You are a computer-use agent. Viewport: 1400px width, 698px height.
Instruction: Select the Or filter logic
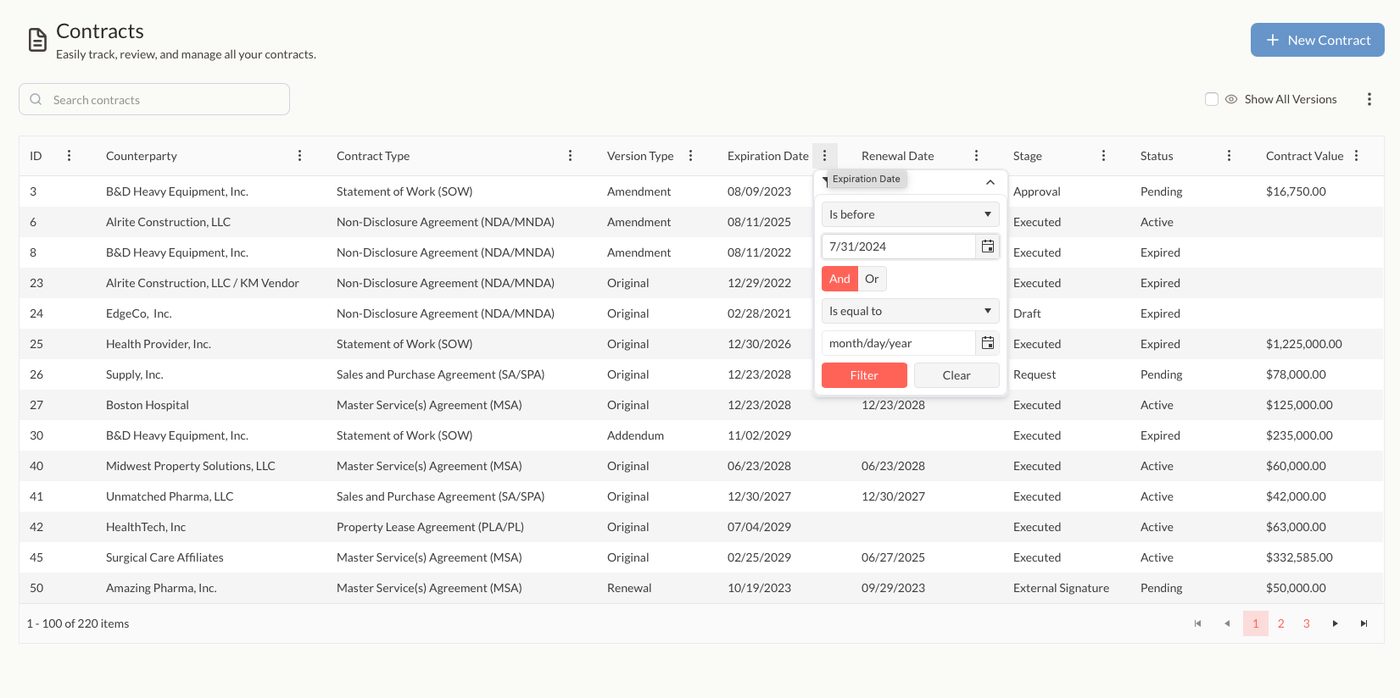pyautogui.click(x=872, y=279)
